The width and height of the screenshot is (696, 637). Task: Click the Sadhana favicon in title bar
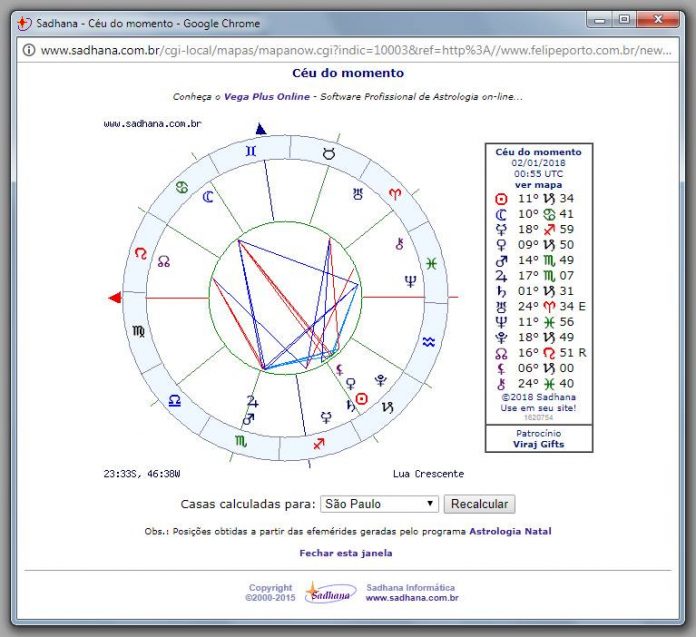pyautogui.click(x=24, y=23)
